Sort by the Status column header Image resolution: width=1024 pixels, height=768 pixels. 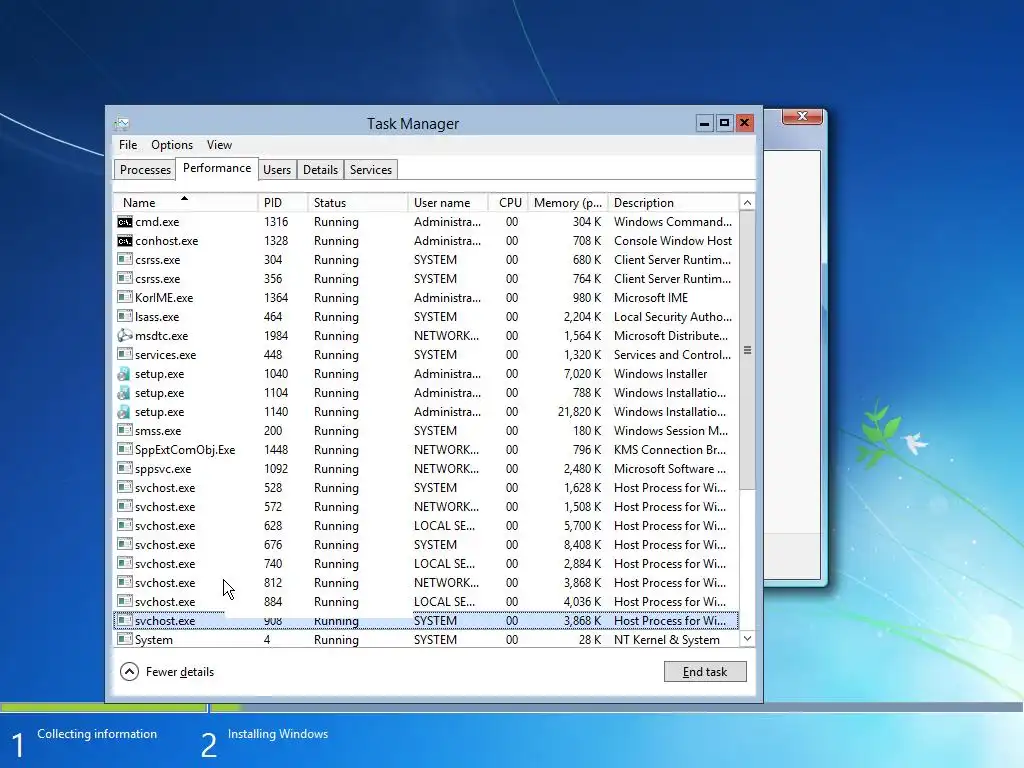click(357, 202)
